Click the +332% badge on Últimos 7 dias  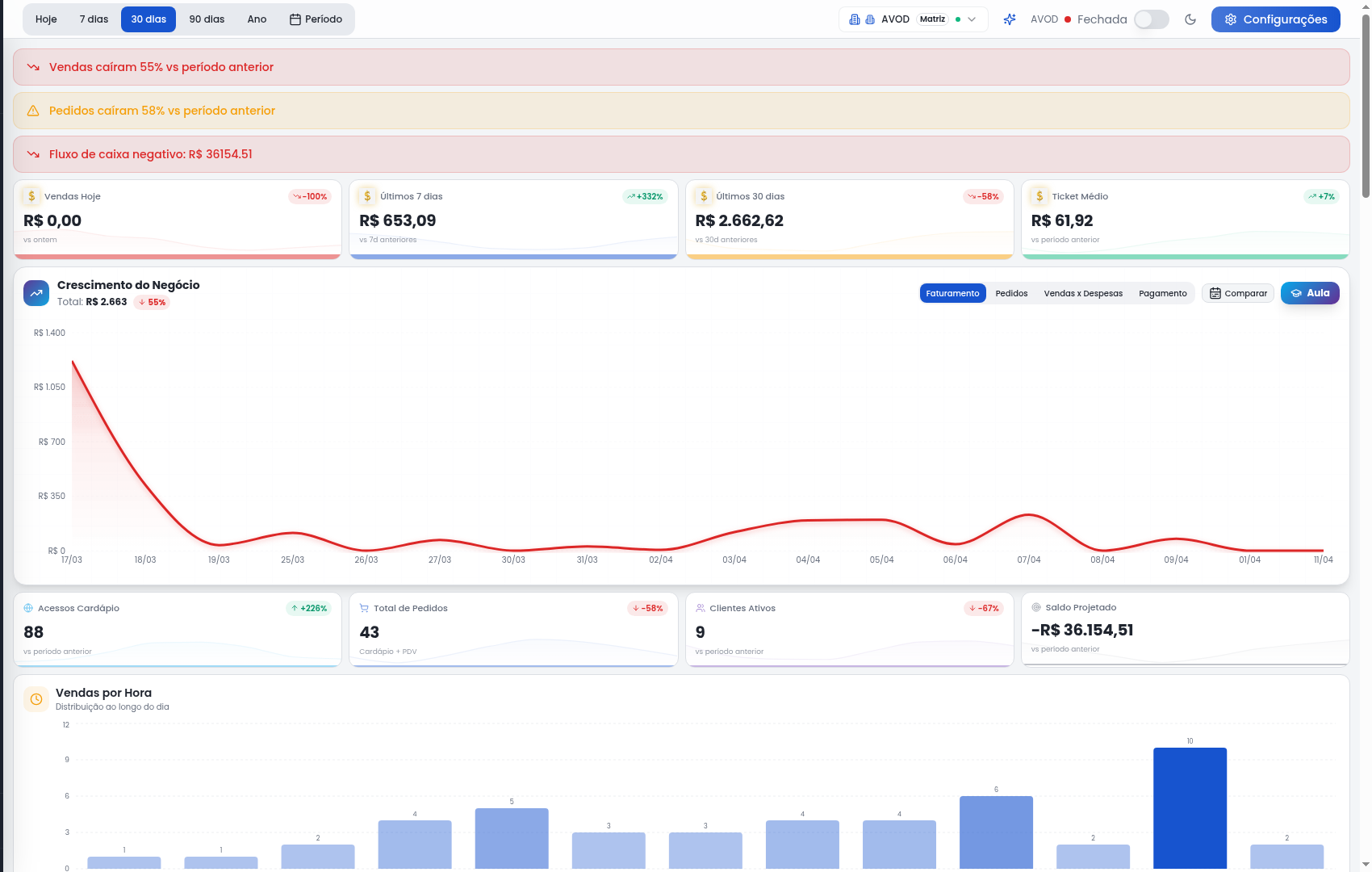pyautogui.click(x=645, y=196)
